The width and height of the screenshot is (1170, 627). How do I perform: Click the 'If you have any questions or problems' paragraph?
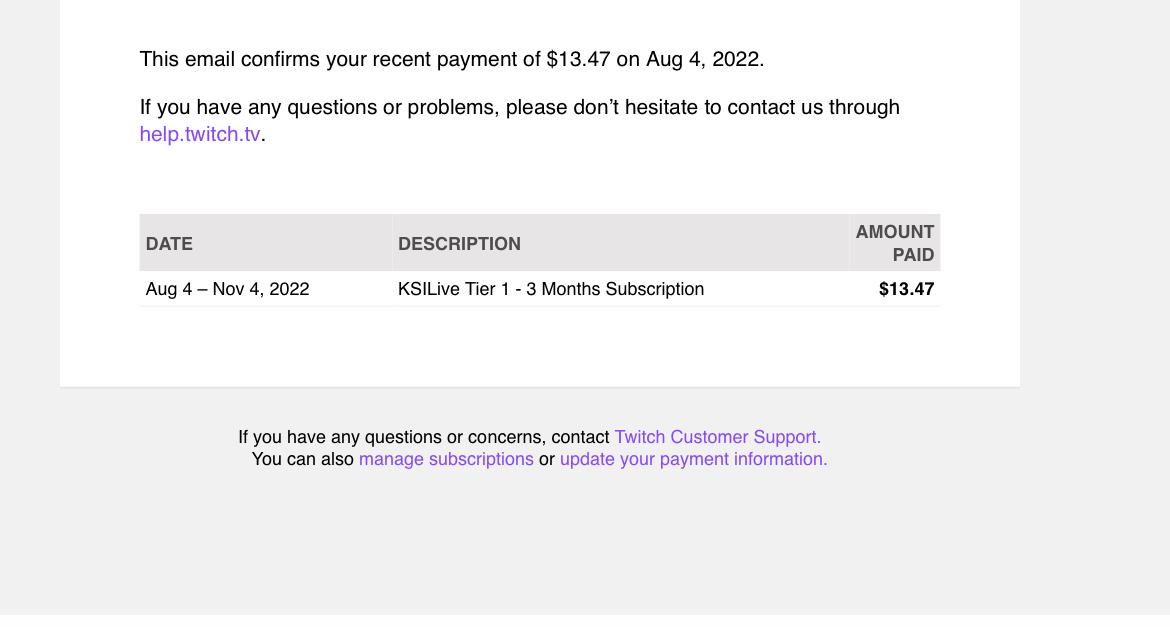(x=519, y=120)
